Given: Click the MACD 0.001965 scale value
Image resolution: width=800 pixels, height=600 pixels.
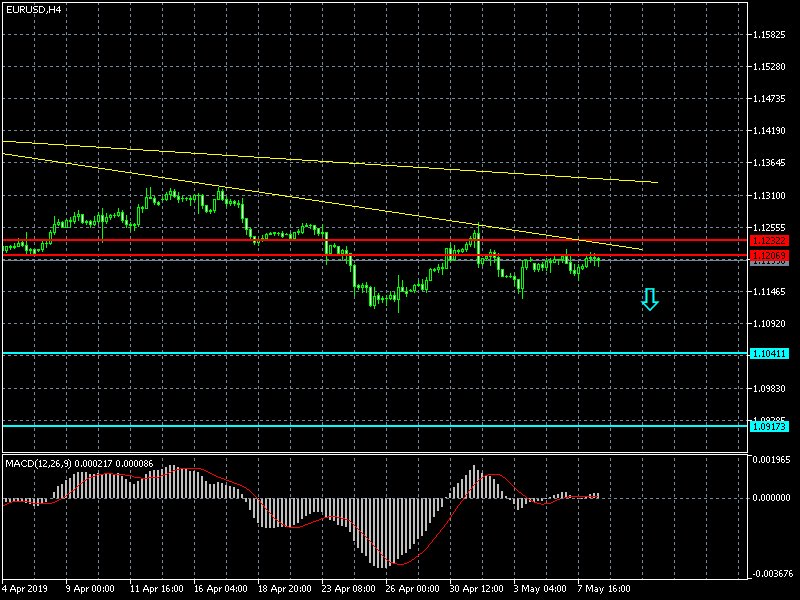Looking at the screenshot, I should 771,460.
